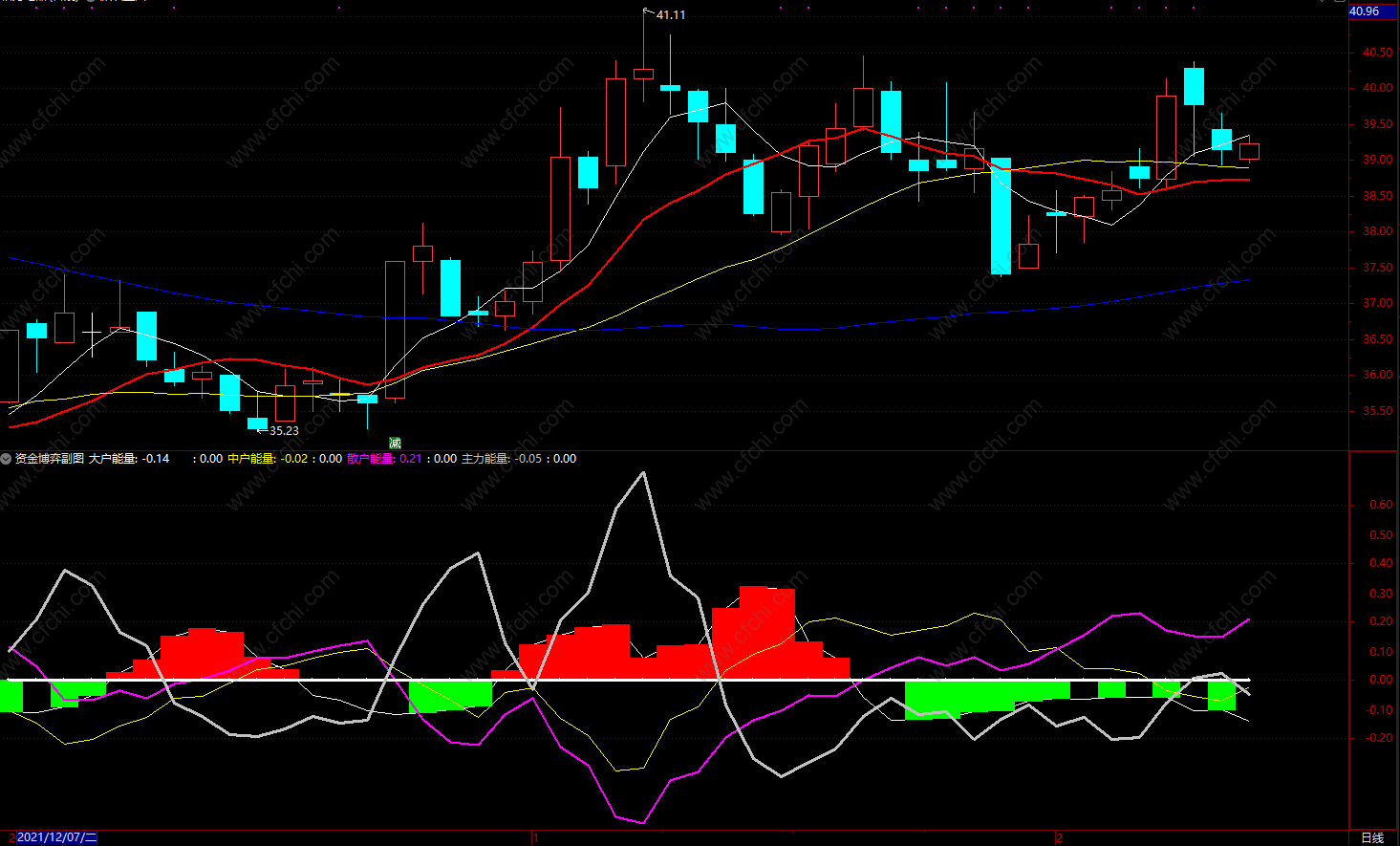
Task: Click the 41.11 high price label
Action: pos(671,15)
